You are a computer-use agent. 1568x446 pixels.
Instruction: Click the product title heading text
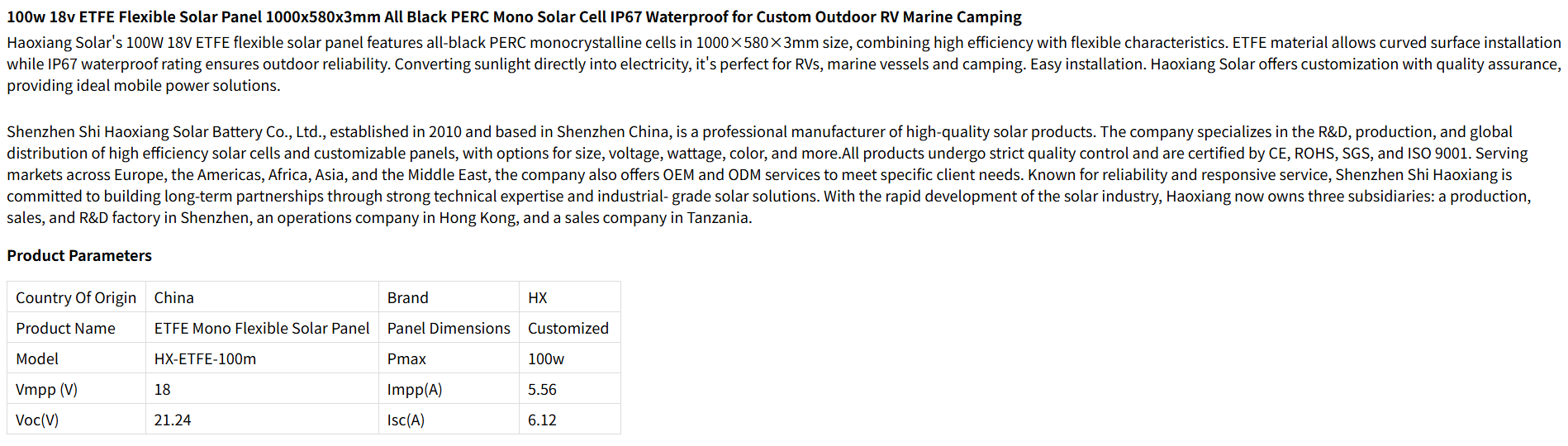514,17
